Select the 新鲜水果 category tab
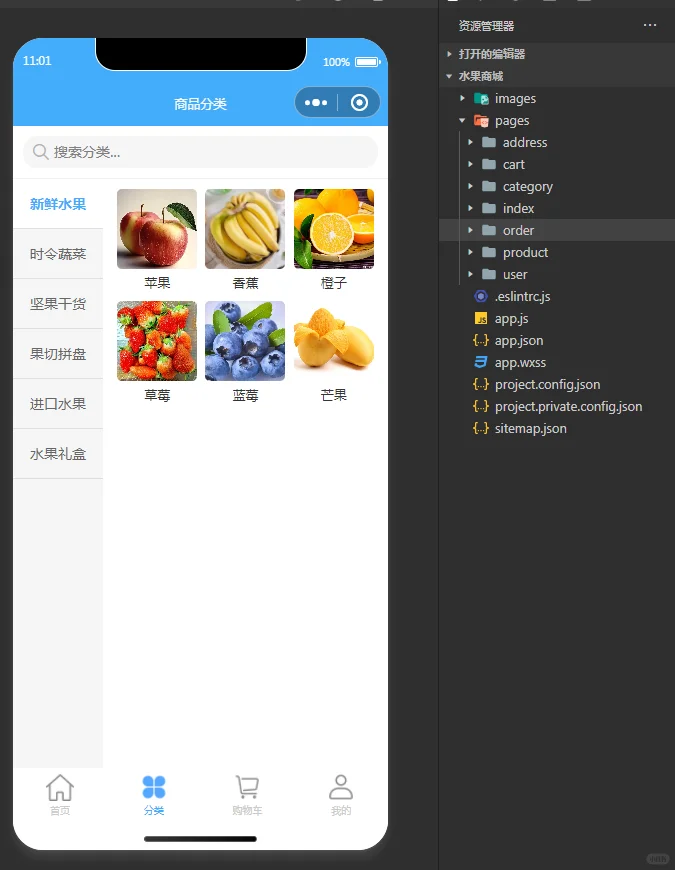Screen dimensions: 675x870 [58, 204]
